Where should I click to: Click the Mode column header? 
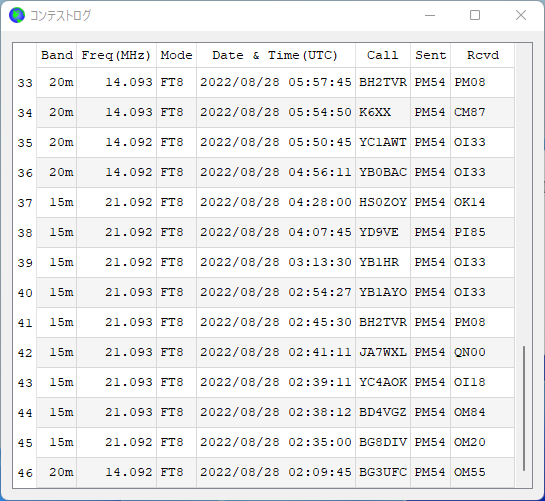tap(176, 55)
